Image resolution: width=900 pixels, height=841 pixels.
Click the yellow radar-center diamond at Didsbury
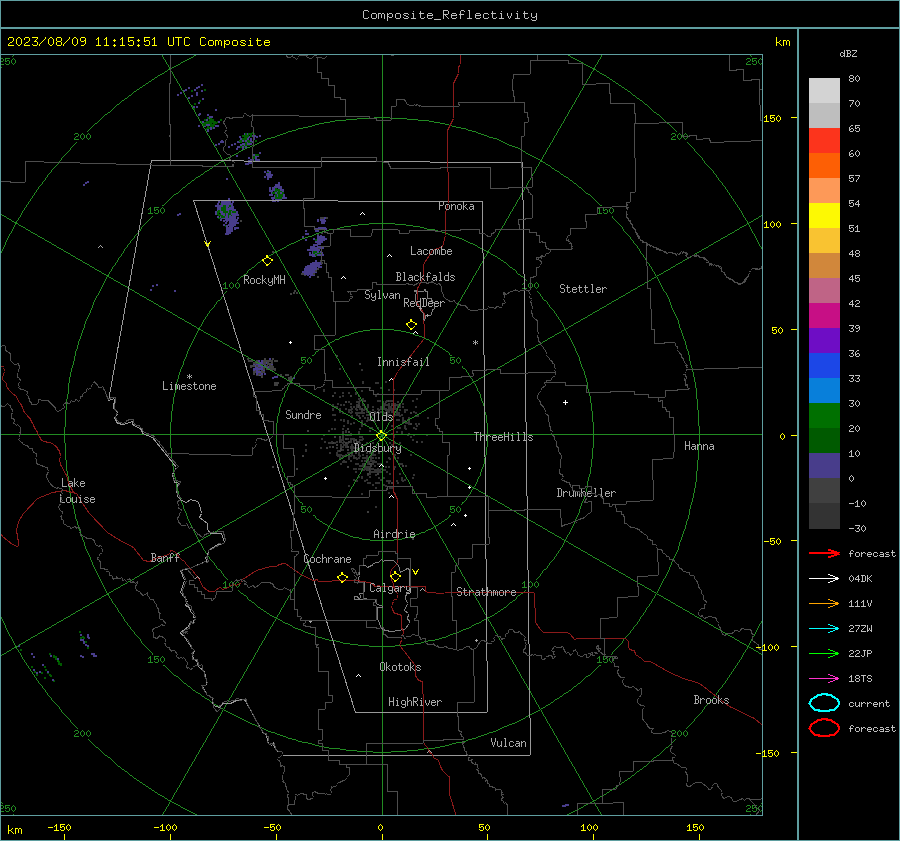pos(381,436)
